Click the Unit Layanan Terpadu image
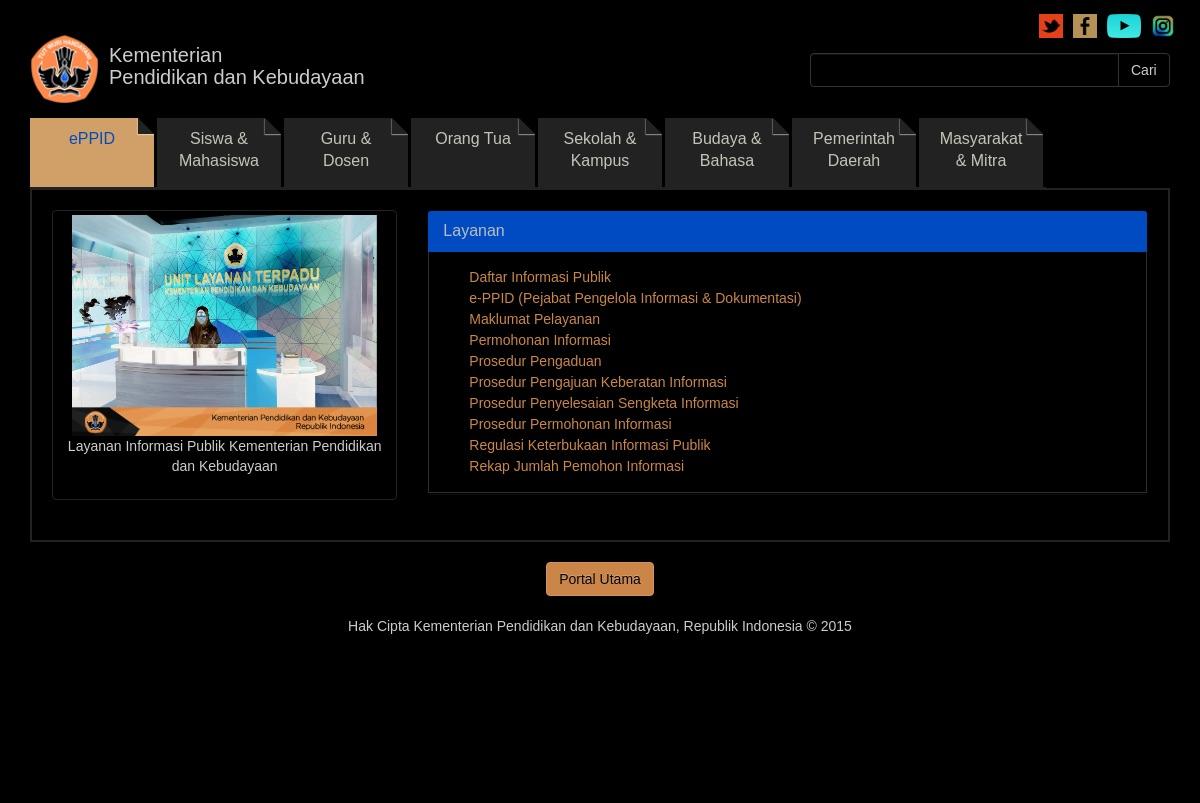The image size is (1200, 803). [x=224, y=325]
